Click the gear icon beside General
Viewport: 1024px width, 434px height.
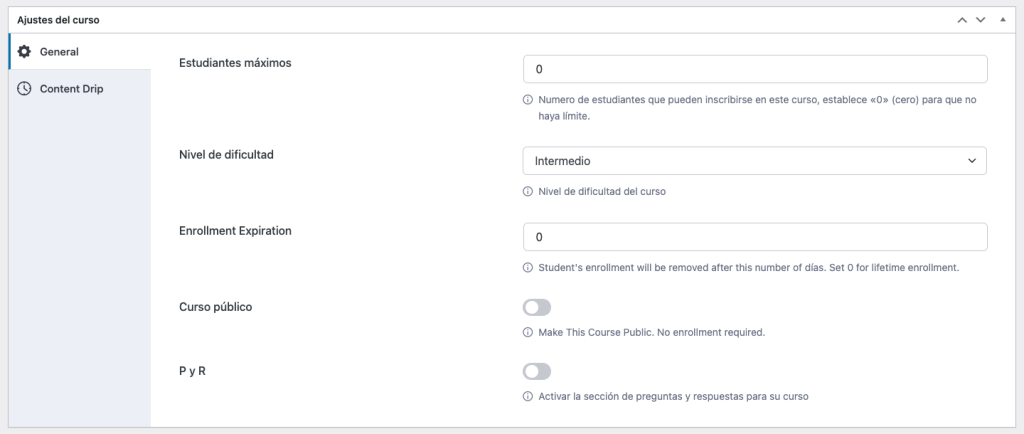pyautogui.click(x=24, y=51)
